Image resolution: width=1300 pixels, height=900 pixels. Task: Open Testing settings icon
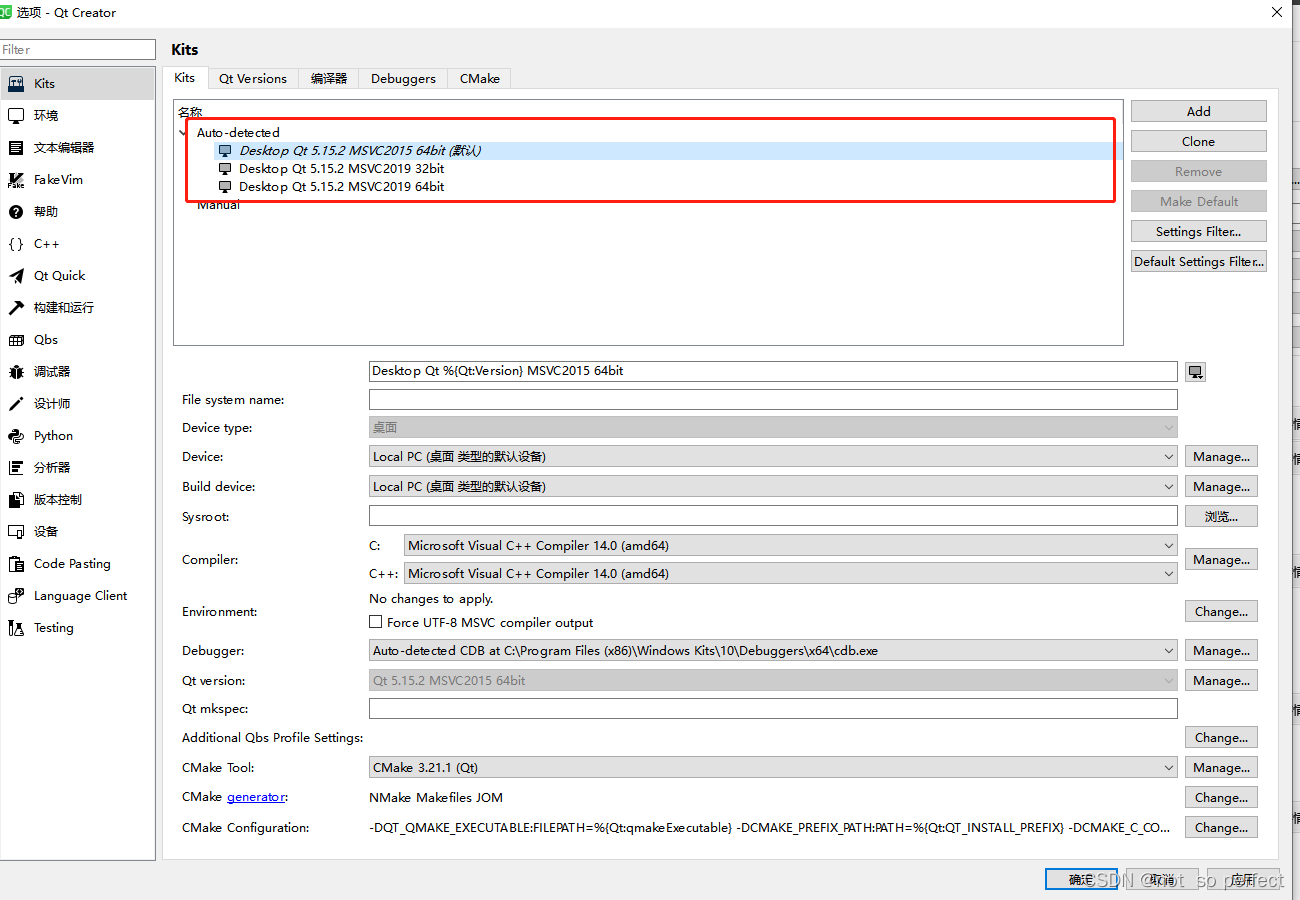(x=15, y=627)
